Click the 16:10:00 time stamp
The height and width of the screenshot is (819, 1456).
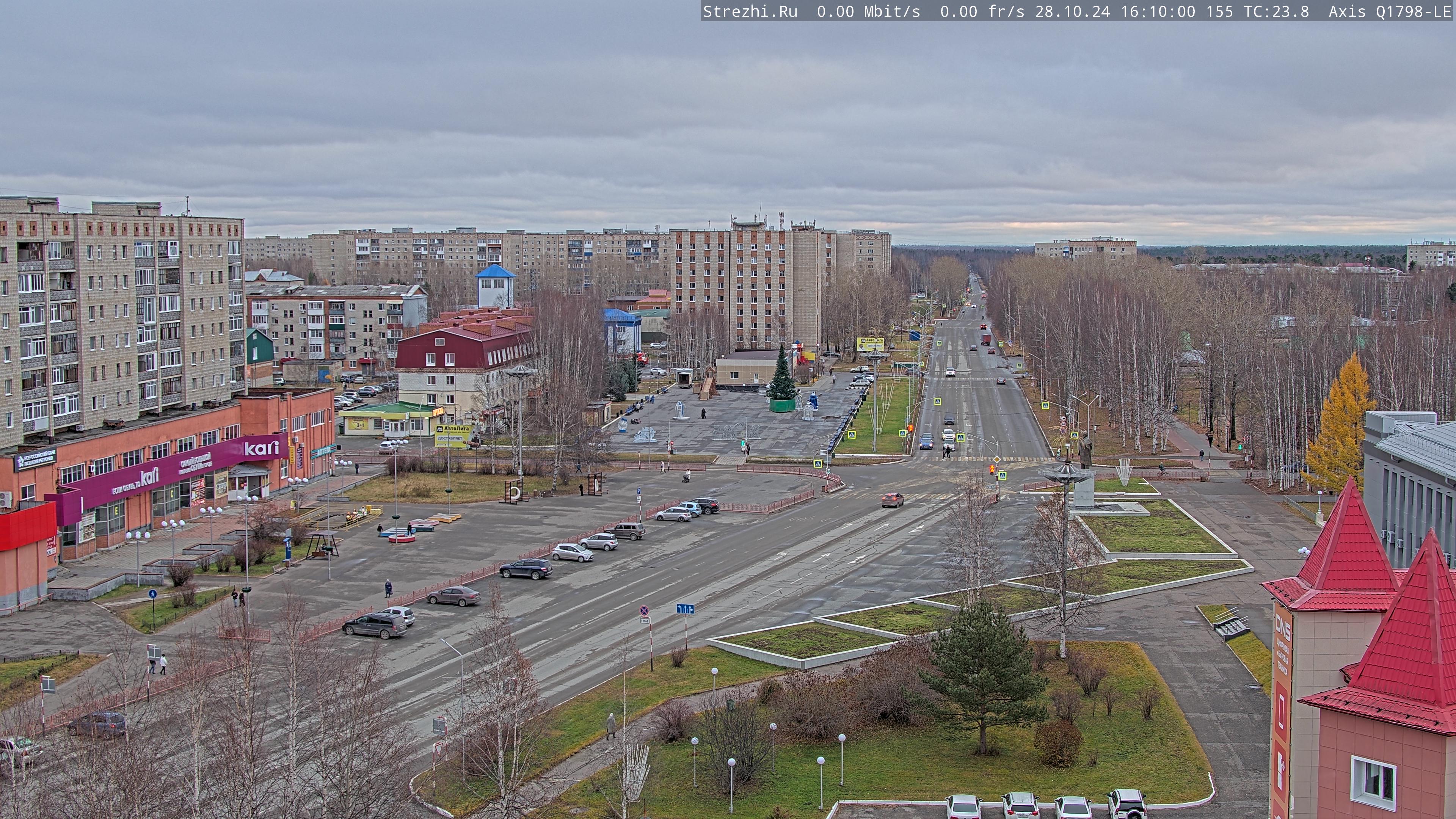pyautogui.click(x=1158, y=12)
